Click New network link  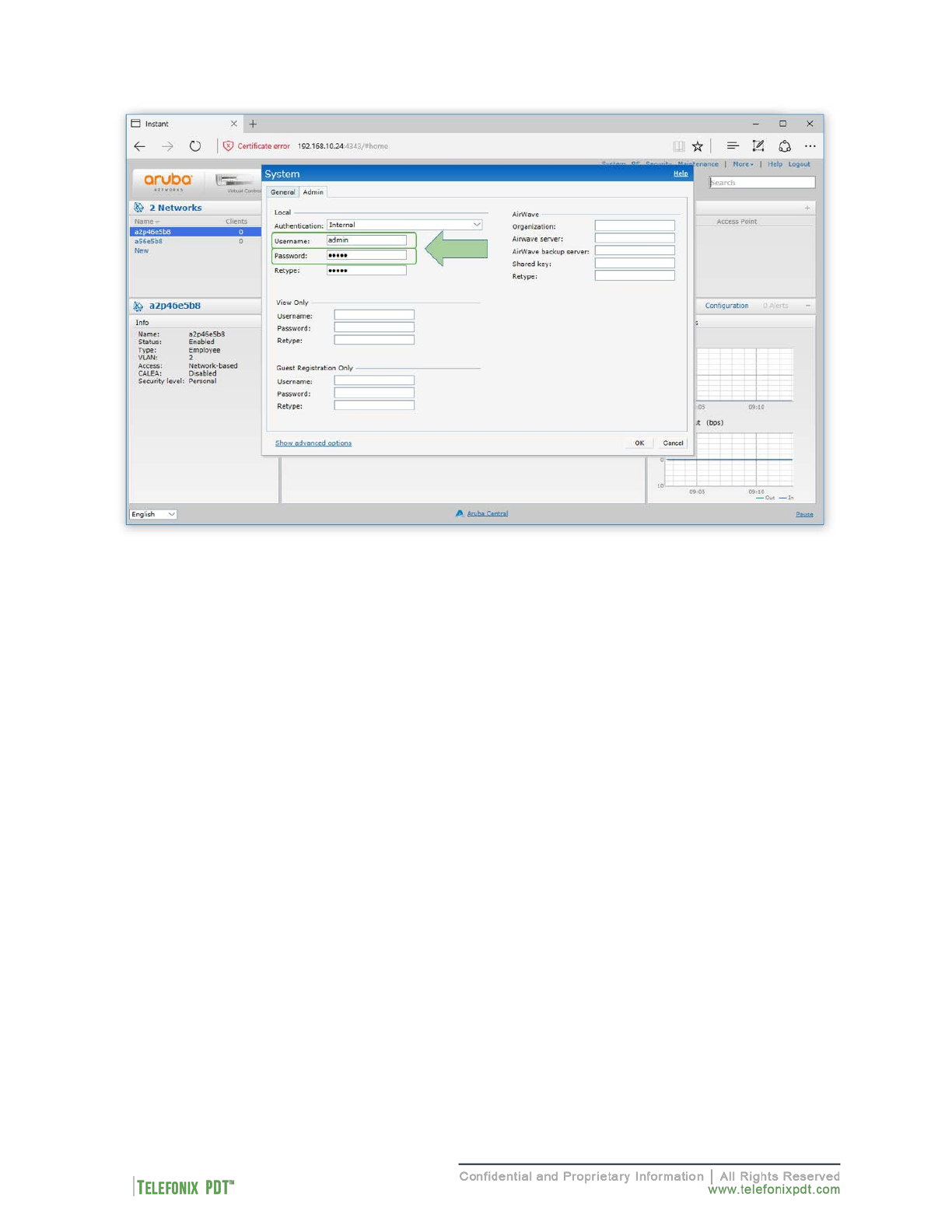pos(142,250)
